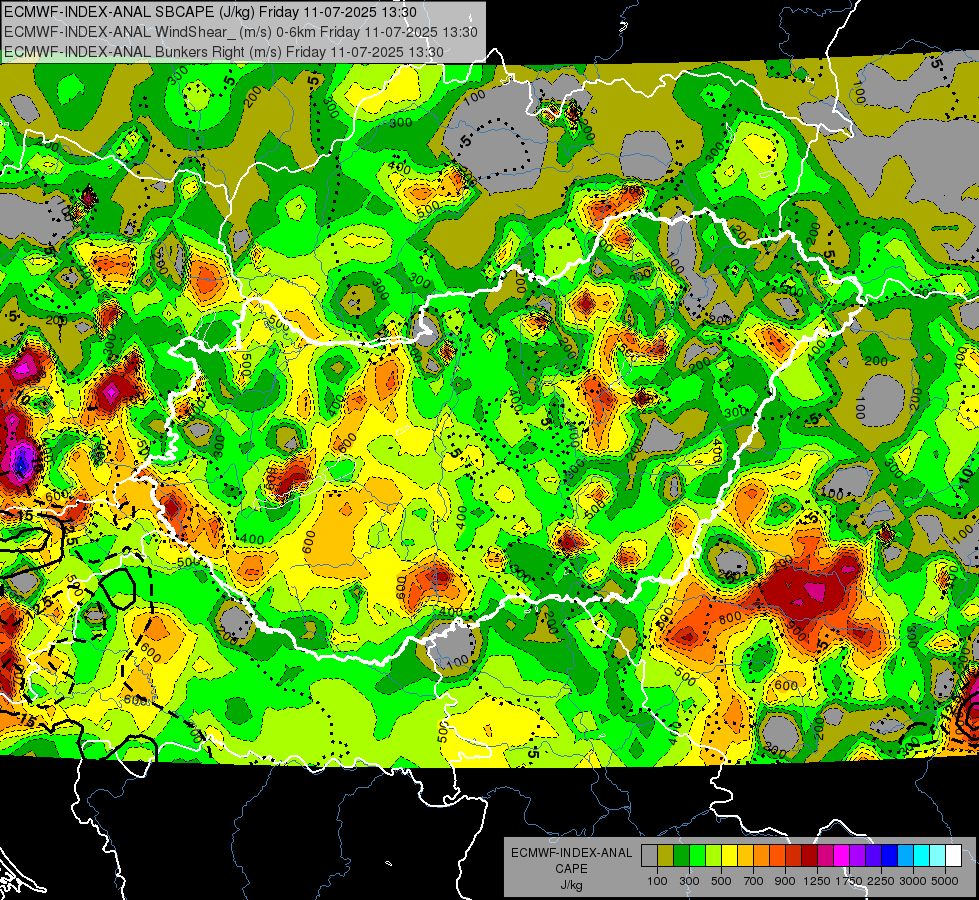Click the sky blue legend swatch
979x900 pixels.
point(905,856)
